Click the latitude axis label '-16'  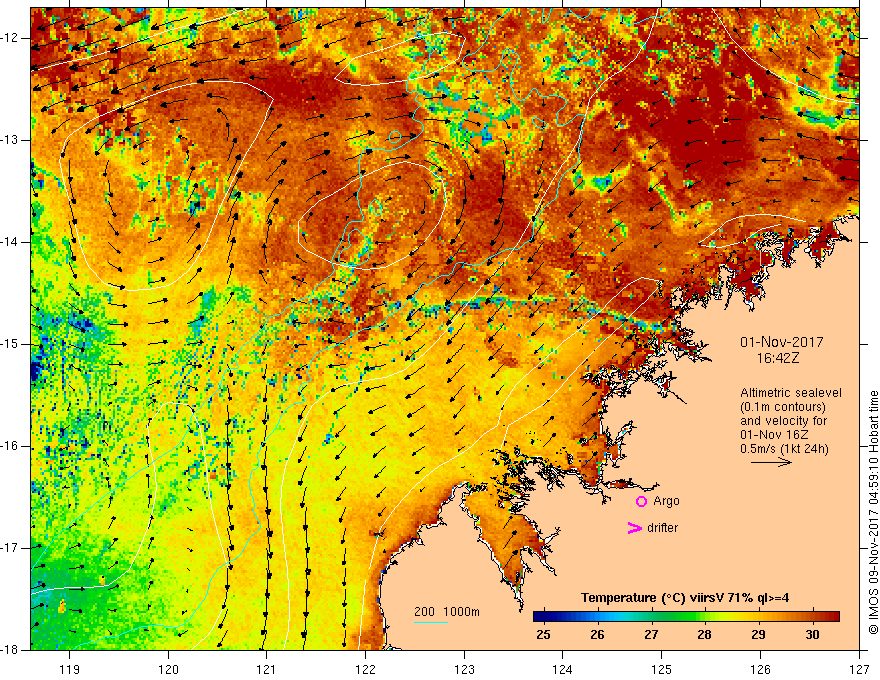coord(10,446)
